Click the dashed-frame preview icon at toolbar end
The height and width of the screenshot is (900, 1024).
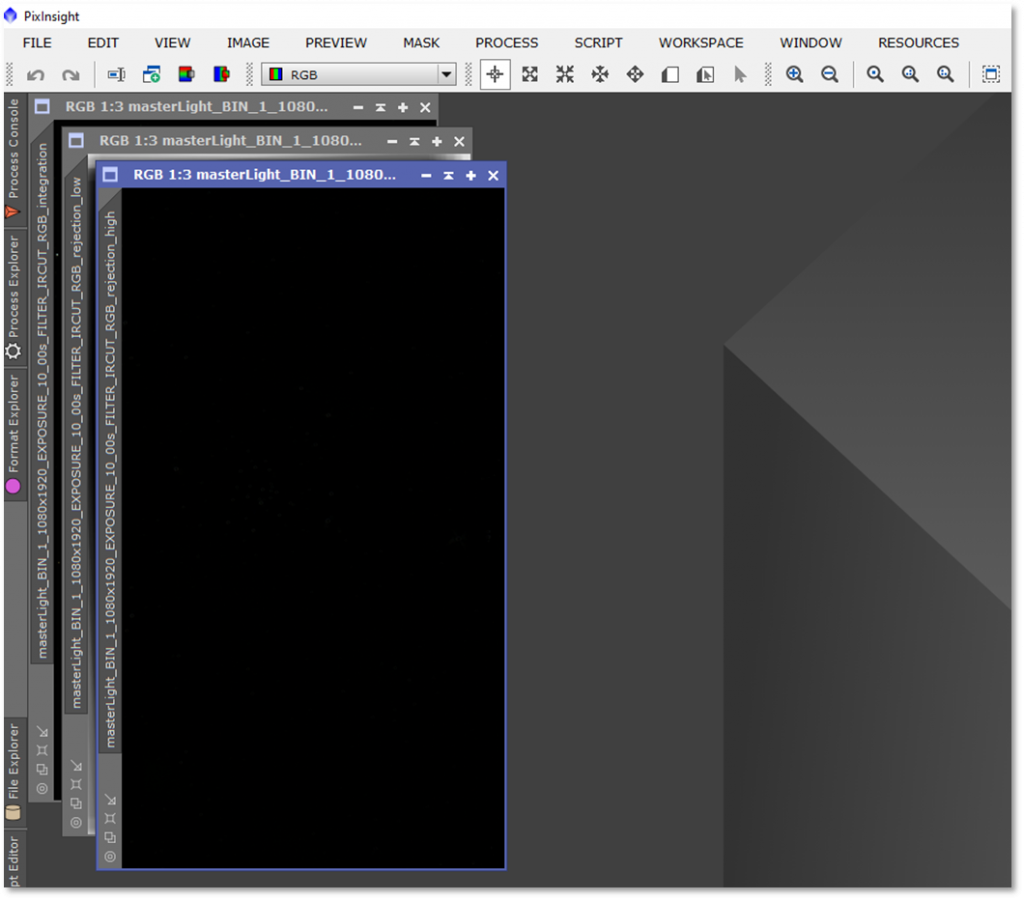tap(990, 75)
